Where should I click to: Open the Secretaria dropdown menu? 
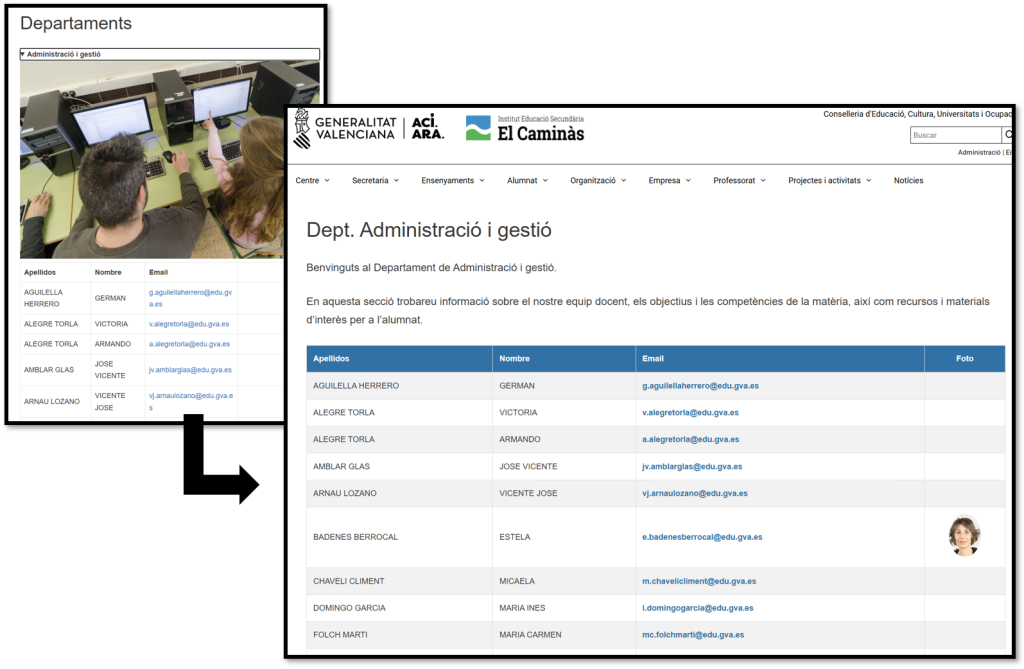click(375, 181)
